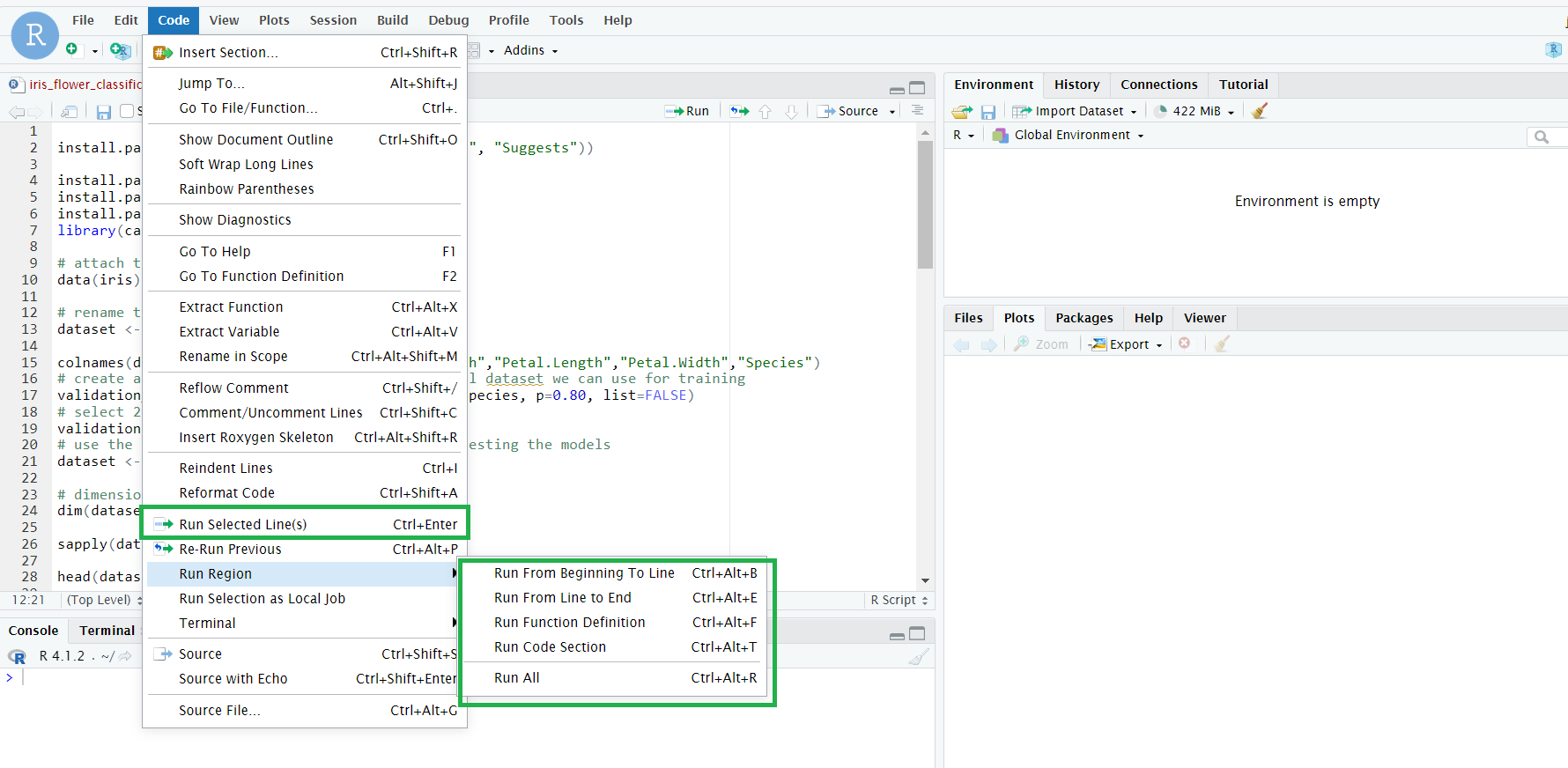This screenshot has height=768, width=1568.
Task: Open the Addins dropdown
Action: pos(530,50)
